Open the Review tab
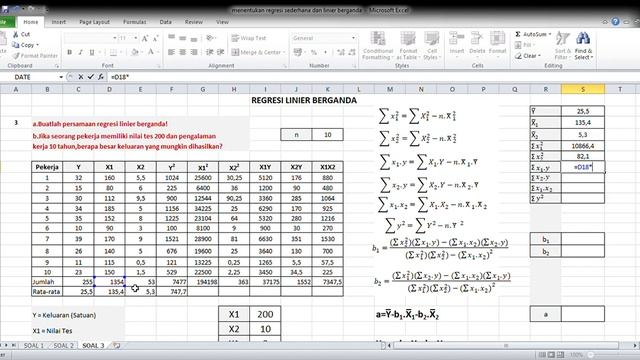This screenshot has width=640, height=360. click(x=193, y=22)
